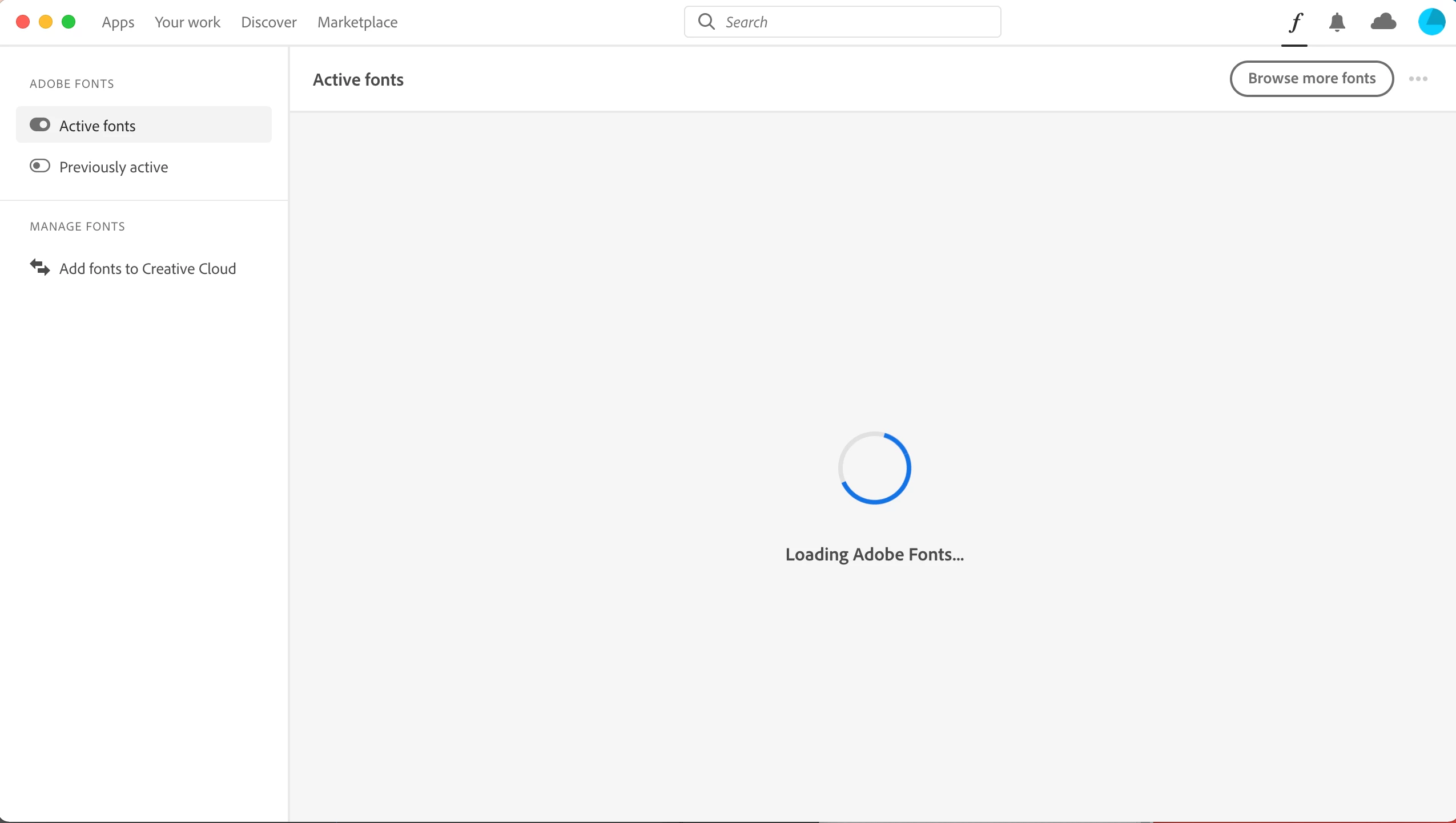Select Active fonts in the sidebar
Image resolution: width=1456 pixels, height=823 pixels.
tap(98, 126)
